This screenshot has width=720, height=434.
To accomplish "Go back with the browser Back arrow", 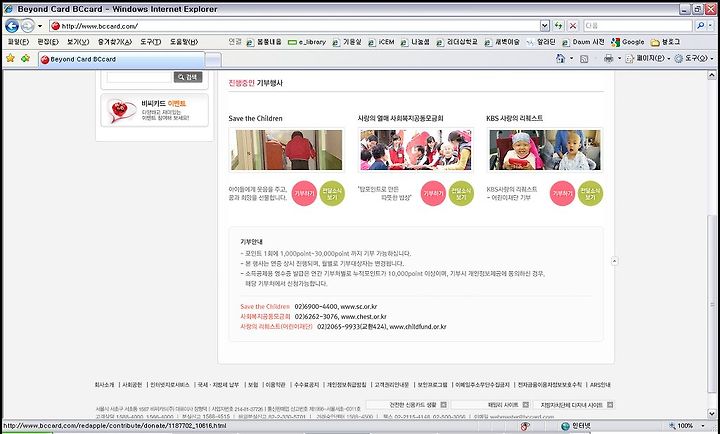I will [x=12, y=26].
